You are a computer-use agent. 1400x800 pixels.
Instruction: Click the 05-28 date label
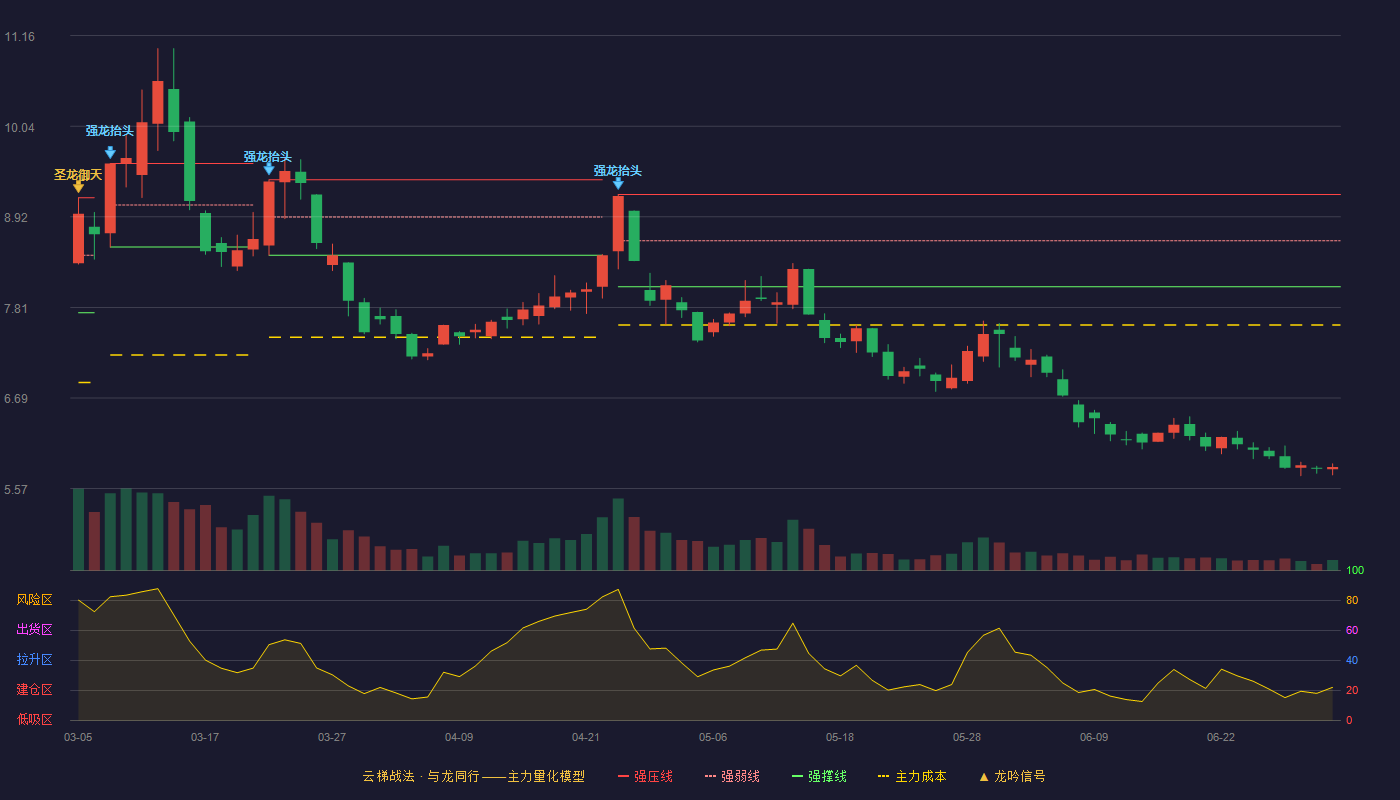click(x=967, y=737)
